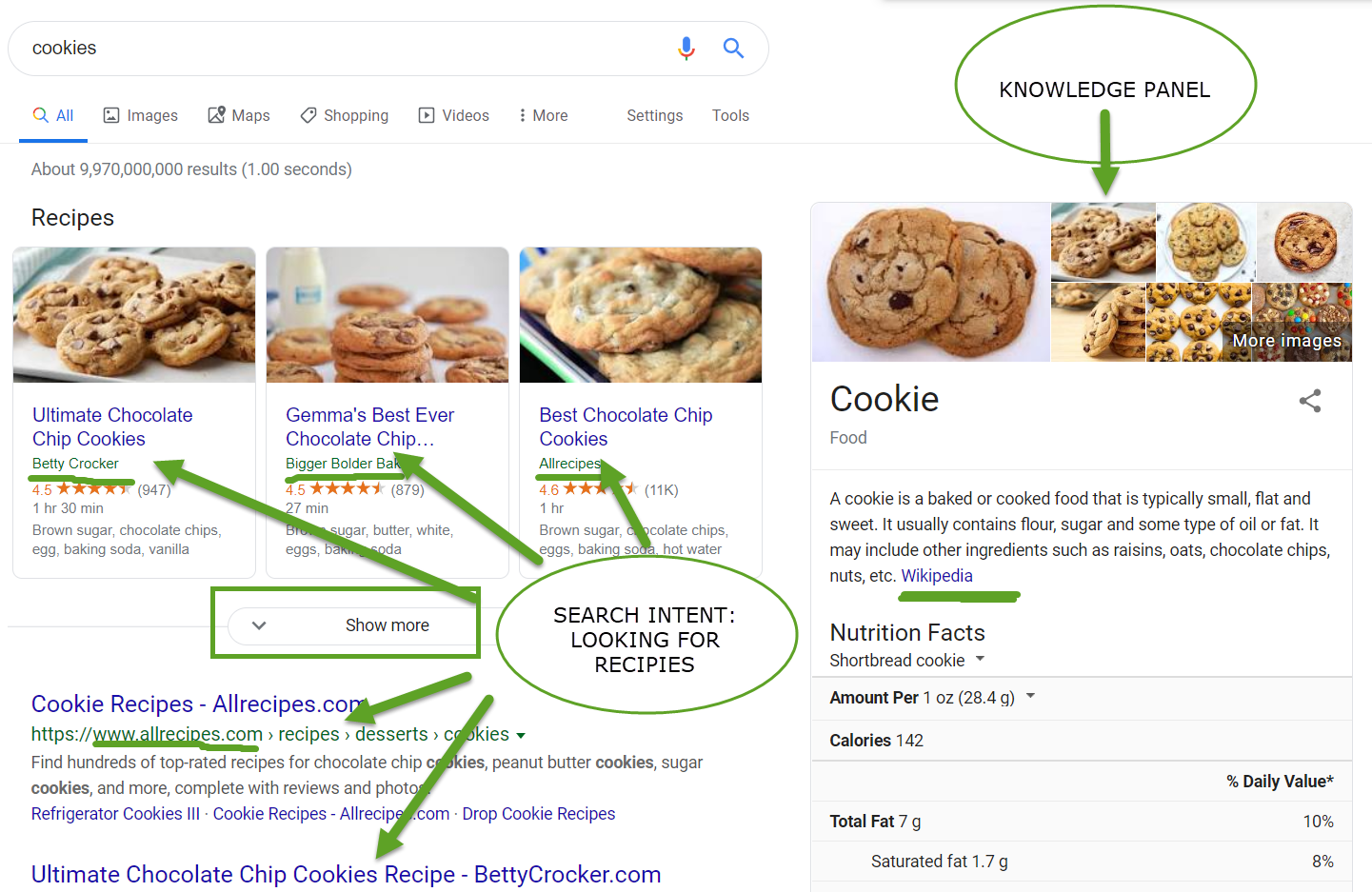
Task: Open search Settings
Action: pos(654,115)
